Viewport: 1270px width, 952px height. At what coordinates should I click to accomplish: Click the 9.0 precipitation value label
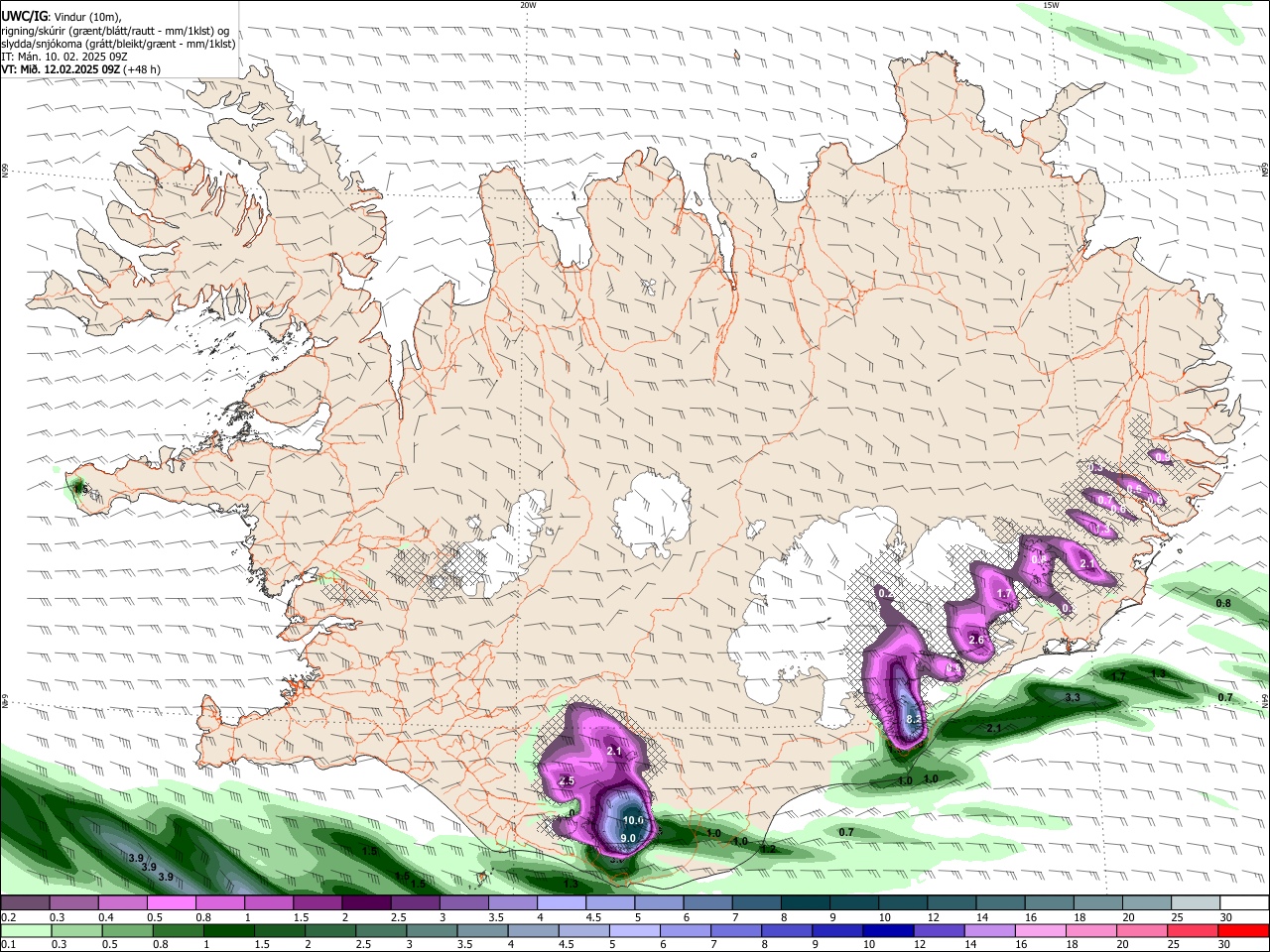pyautogui.click(x=627, y=838)
